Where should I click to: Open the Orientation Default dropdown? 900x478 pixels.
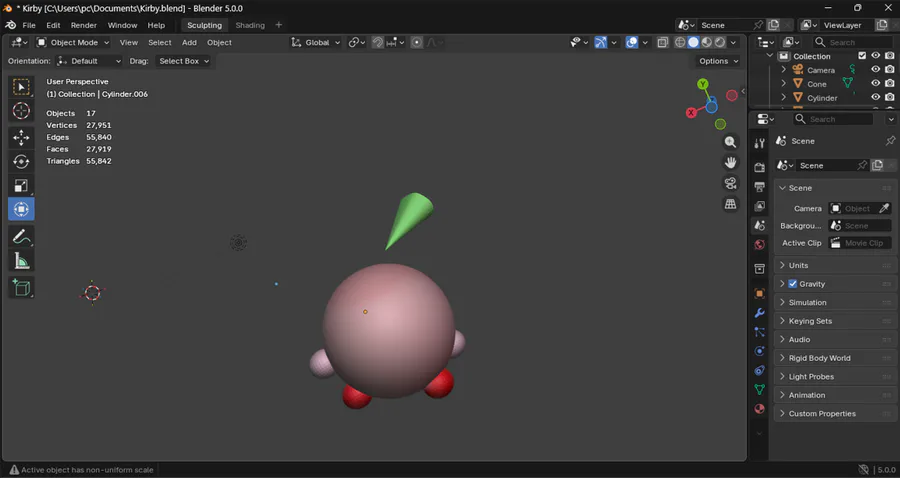tap(90, 61)
